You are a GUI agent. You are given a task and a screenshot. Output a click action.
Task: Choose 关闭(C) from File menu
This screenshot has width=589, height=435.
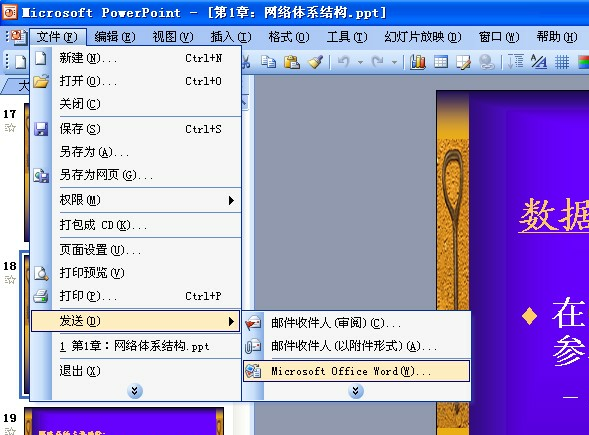coord(135,104)
